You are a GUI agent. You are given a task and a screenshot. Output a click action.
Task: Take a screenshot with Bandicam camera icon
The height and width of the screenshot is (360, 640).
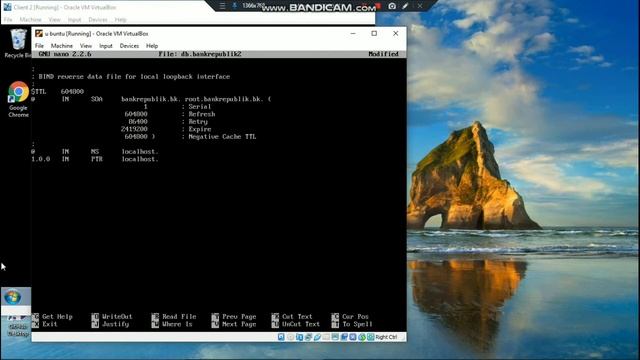tap(392, 6)
